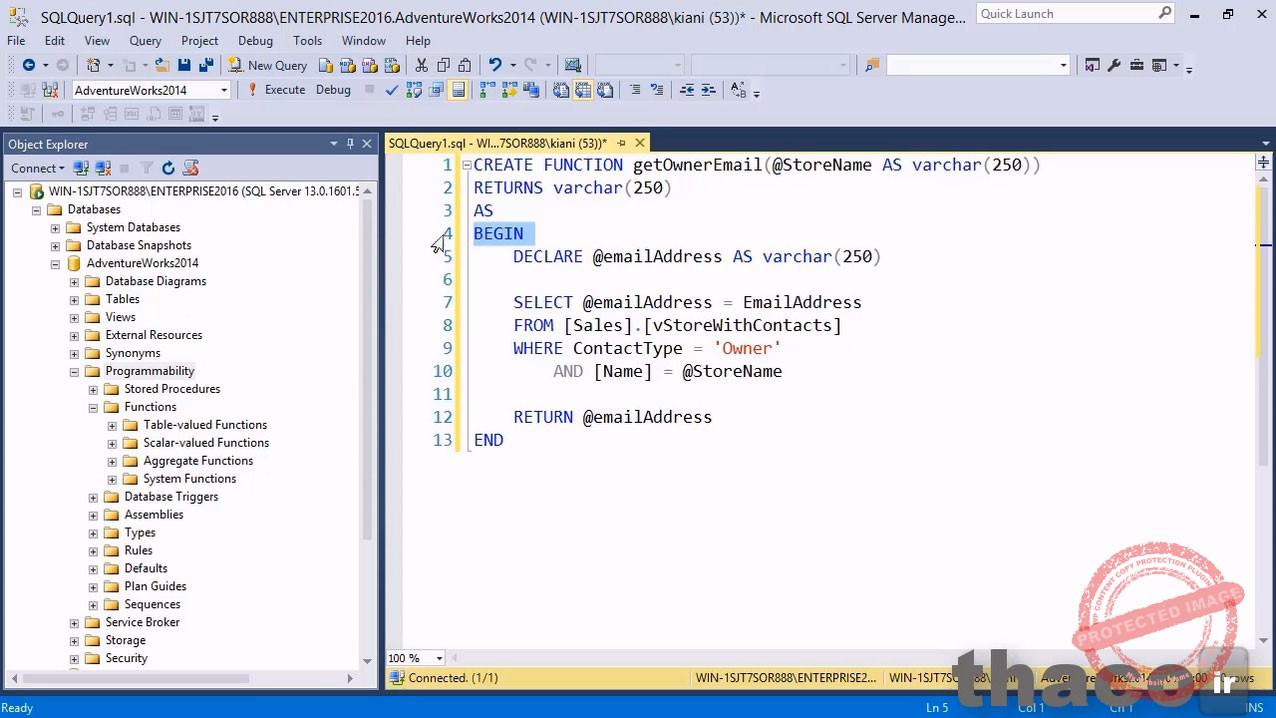1276x718 pixels.
Task: Refresh the Object Explorer tree
Action: (x=168, y=168)
